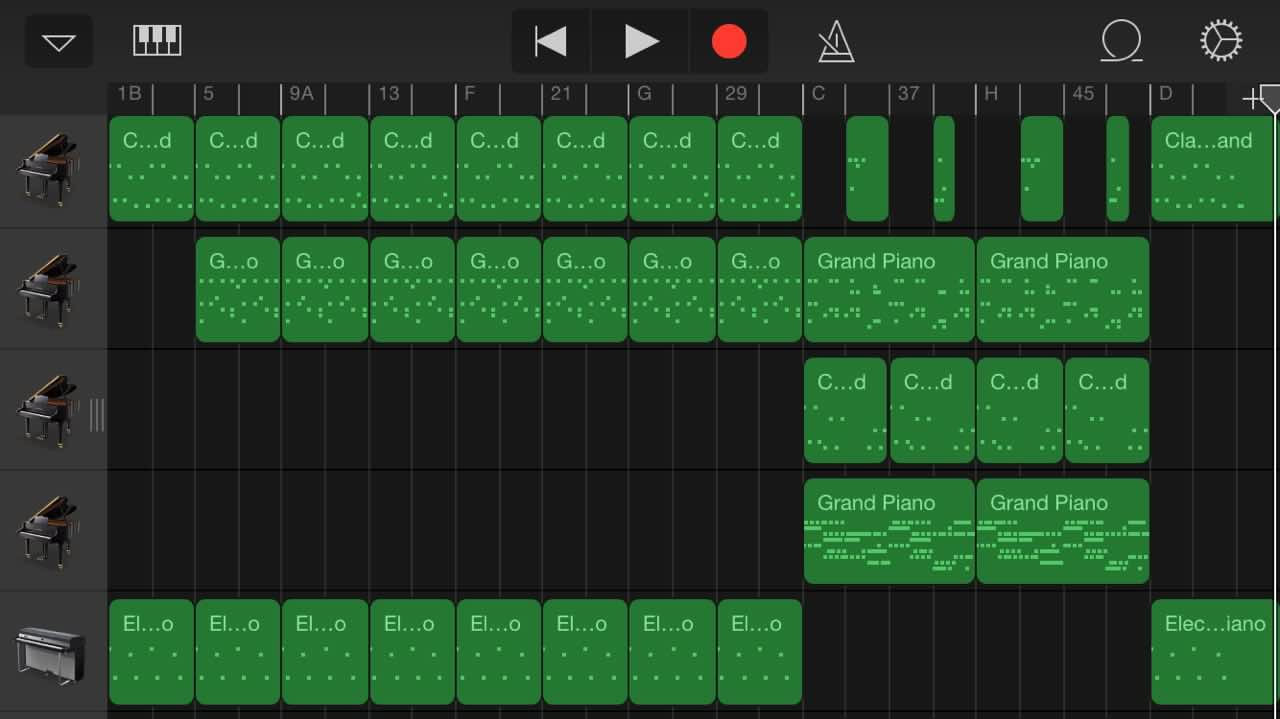Tap section marker F on the ruler
This screenshot has height=719, width=1280.
coord(469,94)
